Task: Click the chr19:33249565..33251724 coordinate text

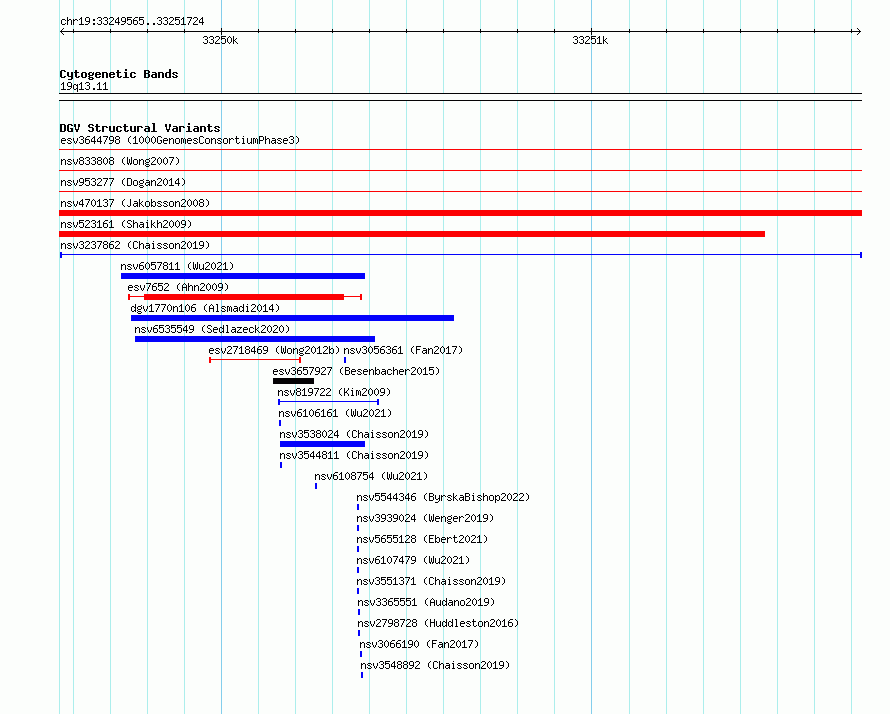Action: (132, 21)
